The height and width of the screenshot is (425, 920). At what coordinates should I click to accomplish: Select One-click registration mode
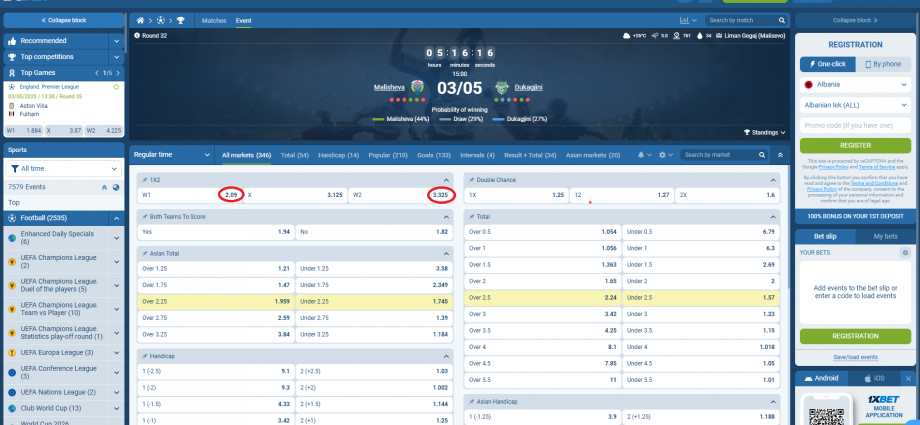(827, 64)
